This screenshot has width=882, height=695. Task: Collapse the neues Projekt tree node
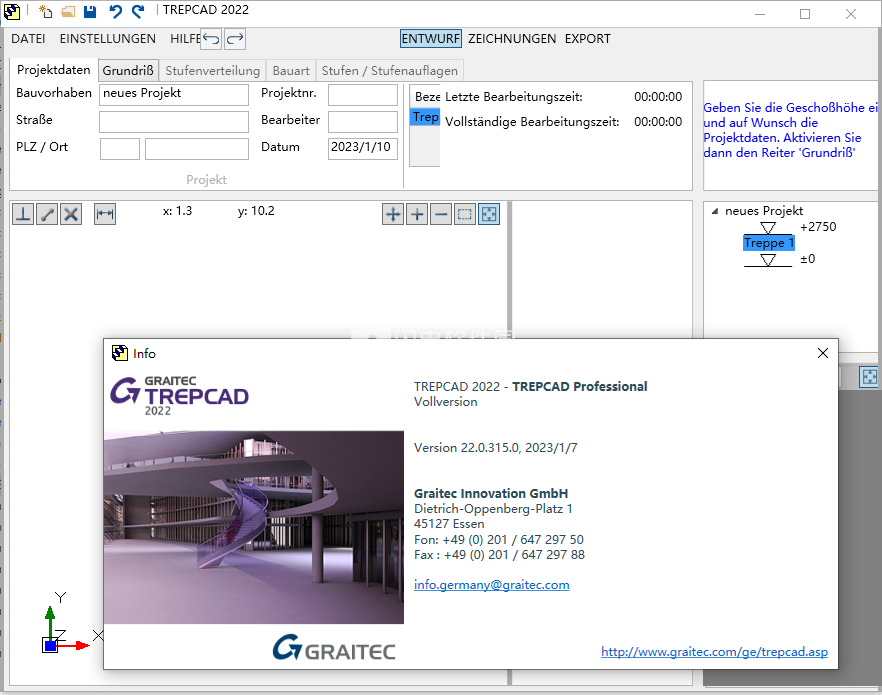(715, 211)
